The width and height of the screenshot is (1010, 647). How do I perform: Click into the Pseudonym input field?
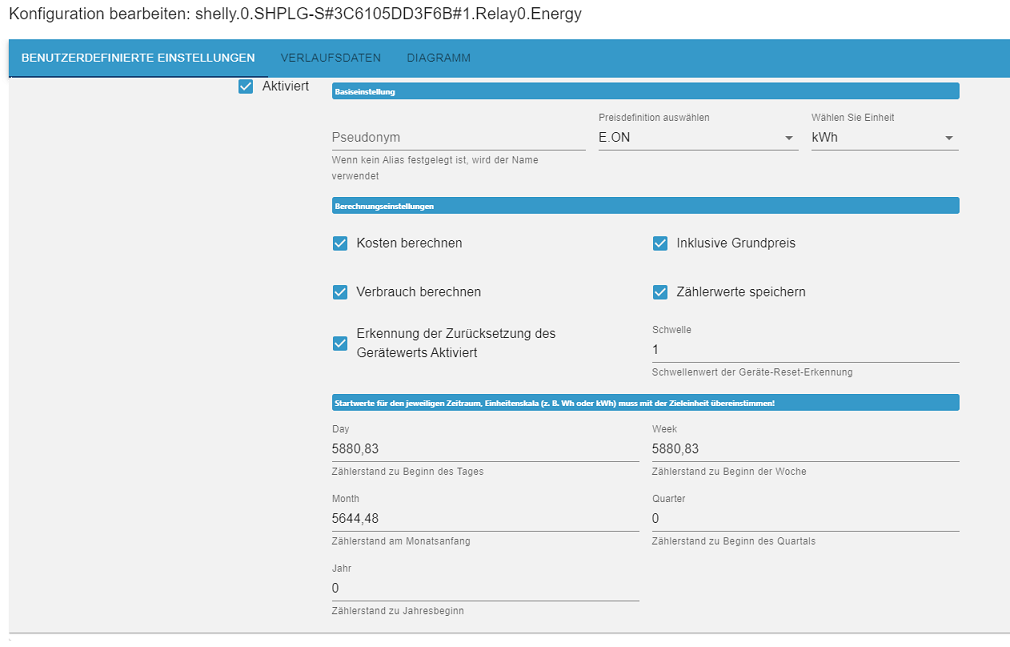coord(458,138)
